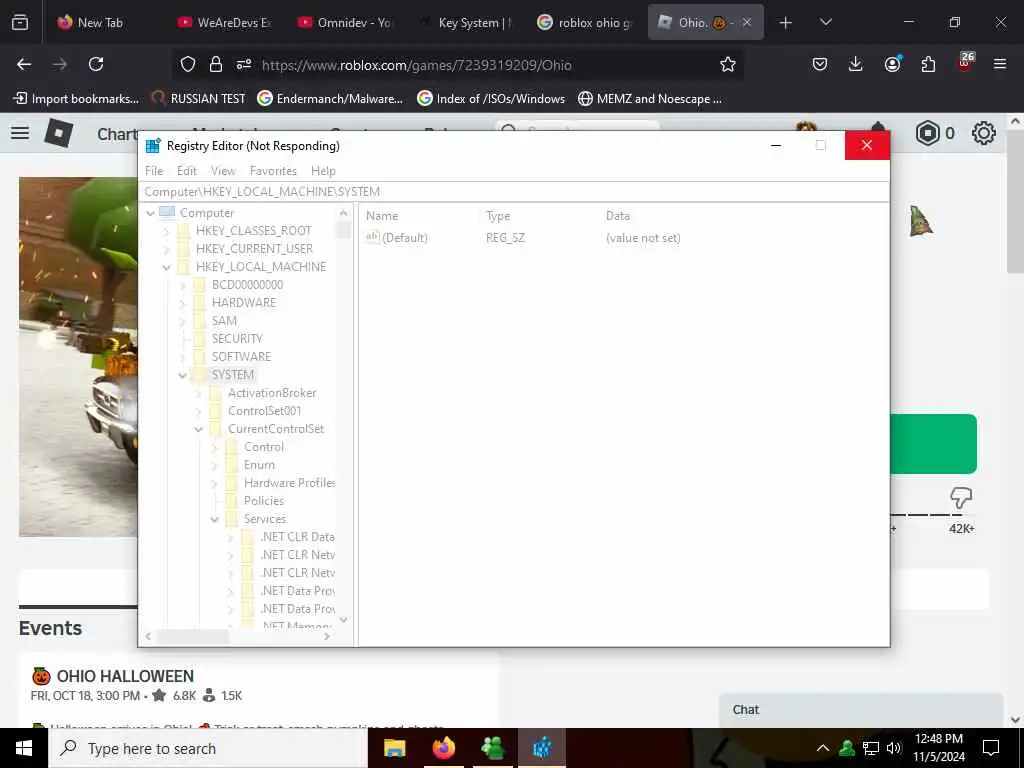The width and height of the screenshot is (1024, 768).
Task: Switch to the Key System tab
Action: (x=464, y=22)
